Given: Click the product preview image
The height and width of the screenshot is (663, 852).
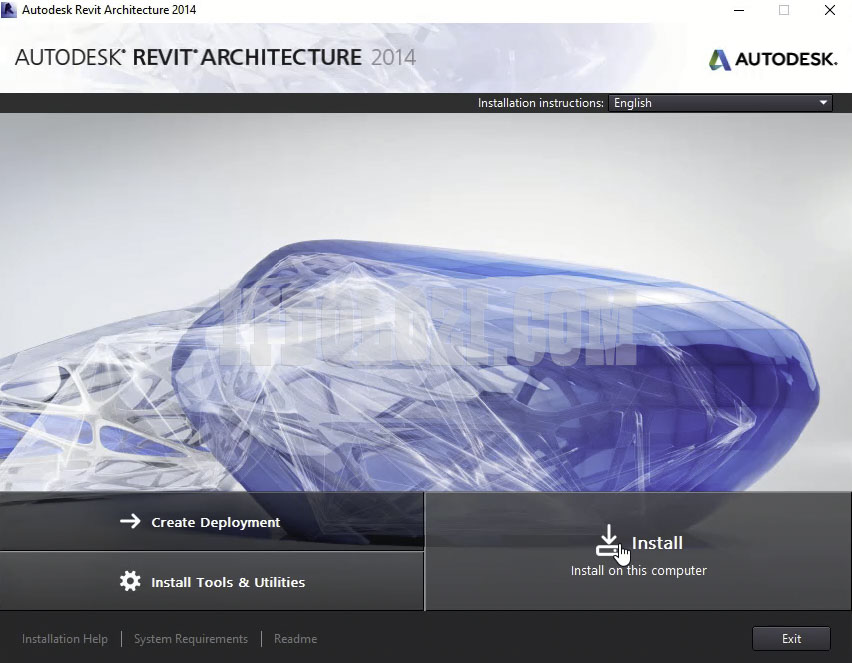Looking at the screenshot, I should (426, 300).
